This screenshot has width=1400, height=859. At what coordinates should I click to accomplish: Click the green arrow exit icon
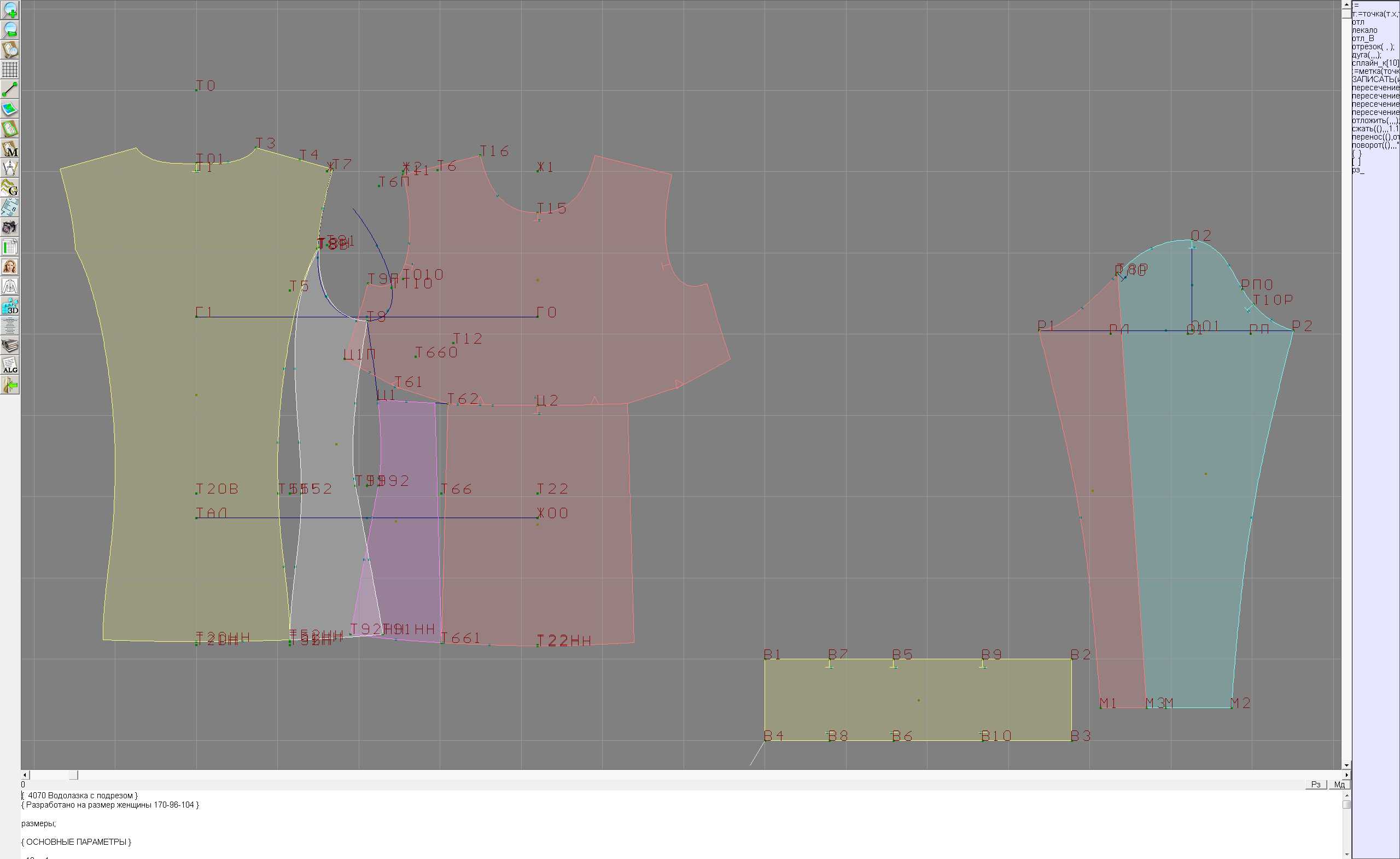tap(10, 385)
